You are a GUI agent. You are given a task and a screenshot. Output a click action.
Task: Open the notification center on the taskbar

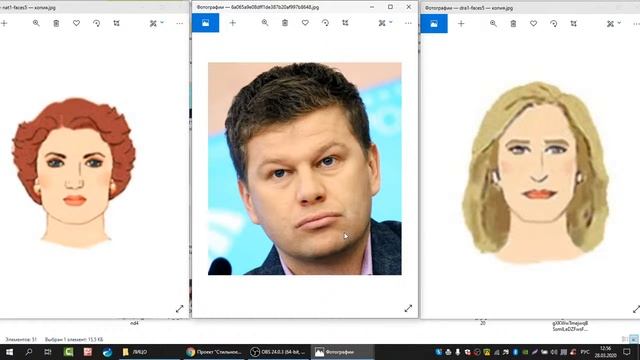[627, 352]
